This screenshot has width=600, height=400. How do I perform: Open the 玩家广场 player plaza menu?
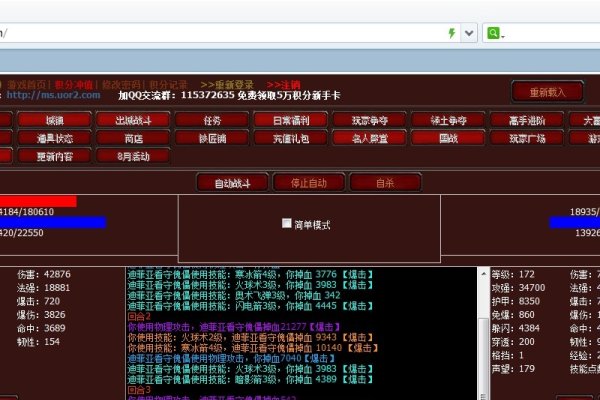coord(527,138)
